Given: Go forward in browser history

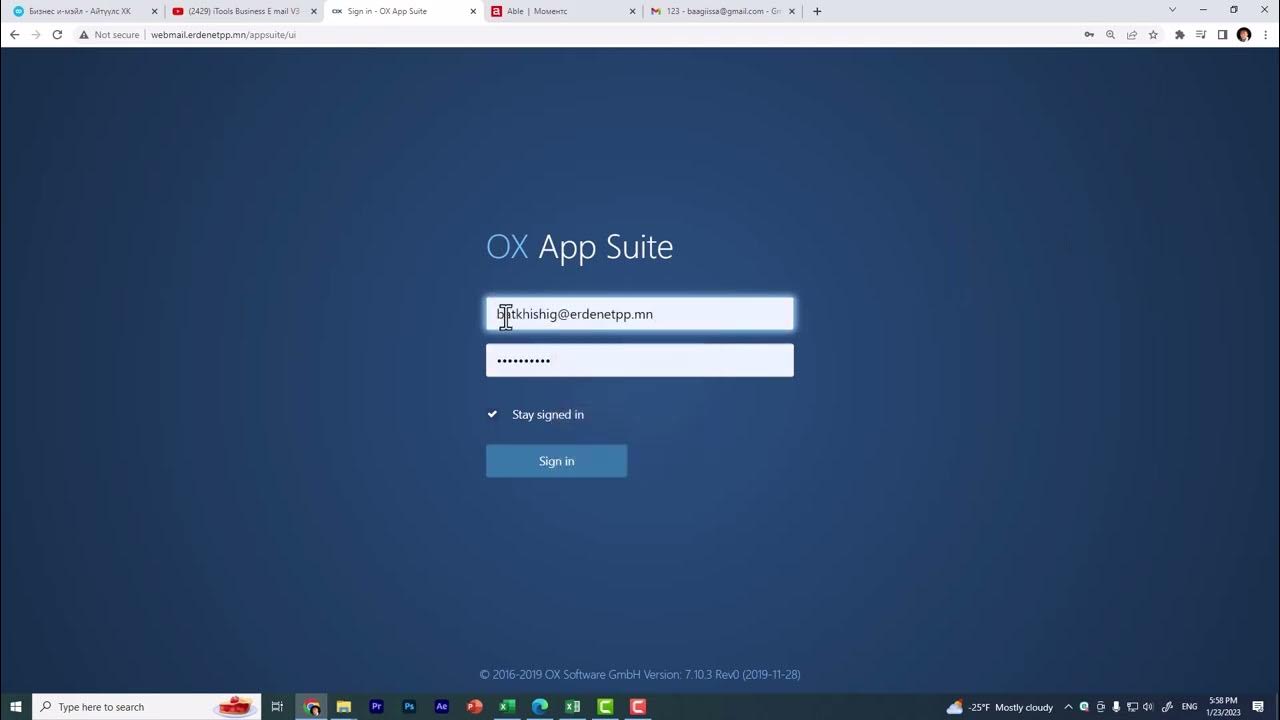Looking at the screenshot, I should [x=36, y=34].
